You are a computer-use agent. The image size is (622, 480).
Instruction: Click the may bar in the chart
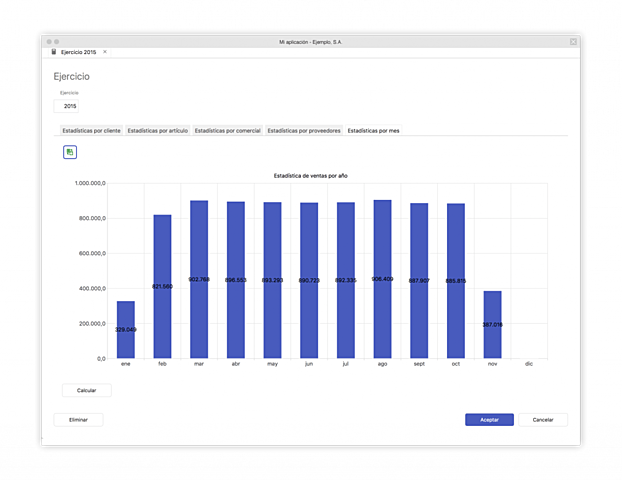pyautogui.click(x=273, y=280)
